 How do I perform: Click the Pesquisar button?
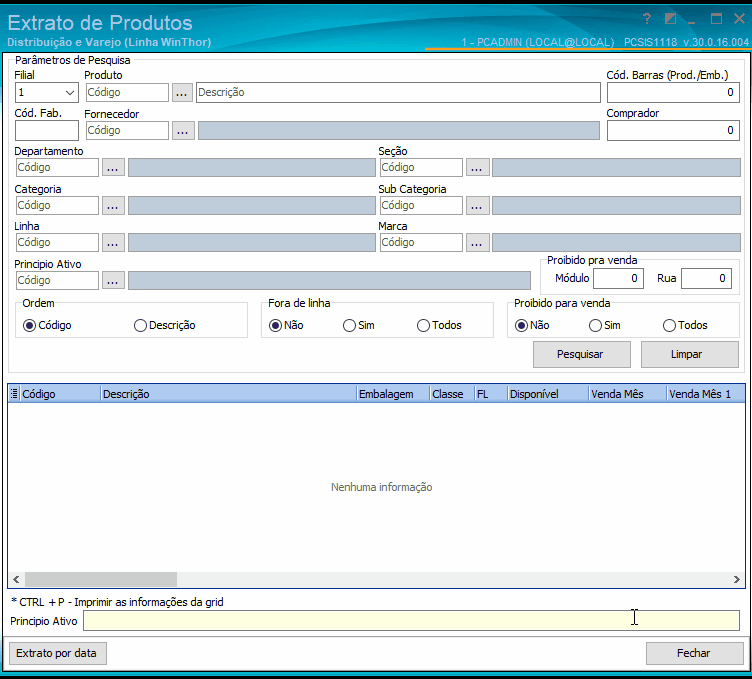point(582,354)
